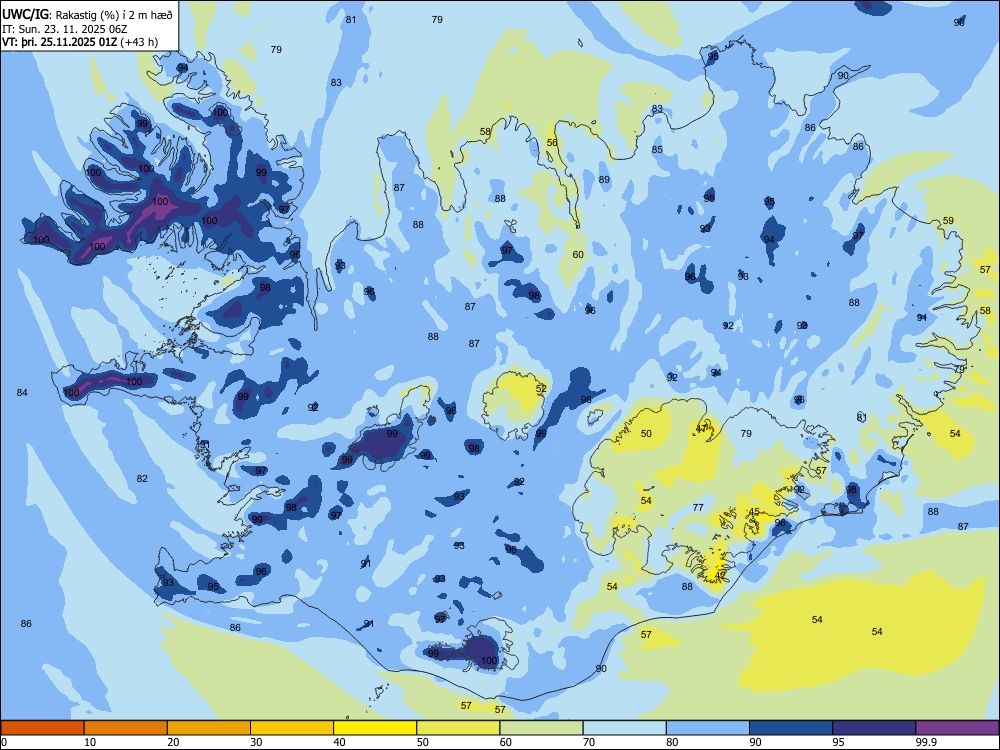Click the '60' humidity value on the map

578,254
